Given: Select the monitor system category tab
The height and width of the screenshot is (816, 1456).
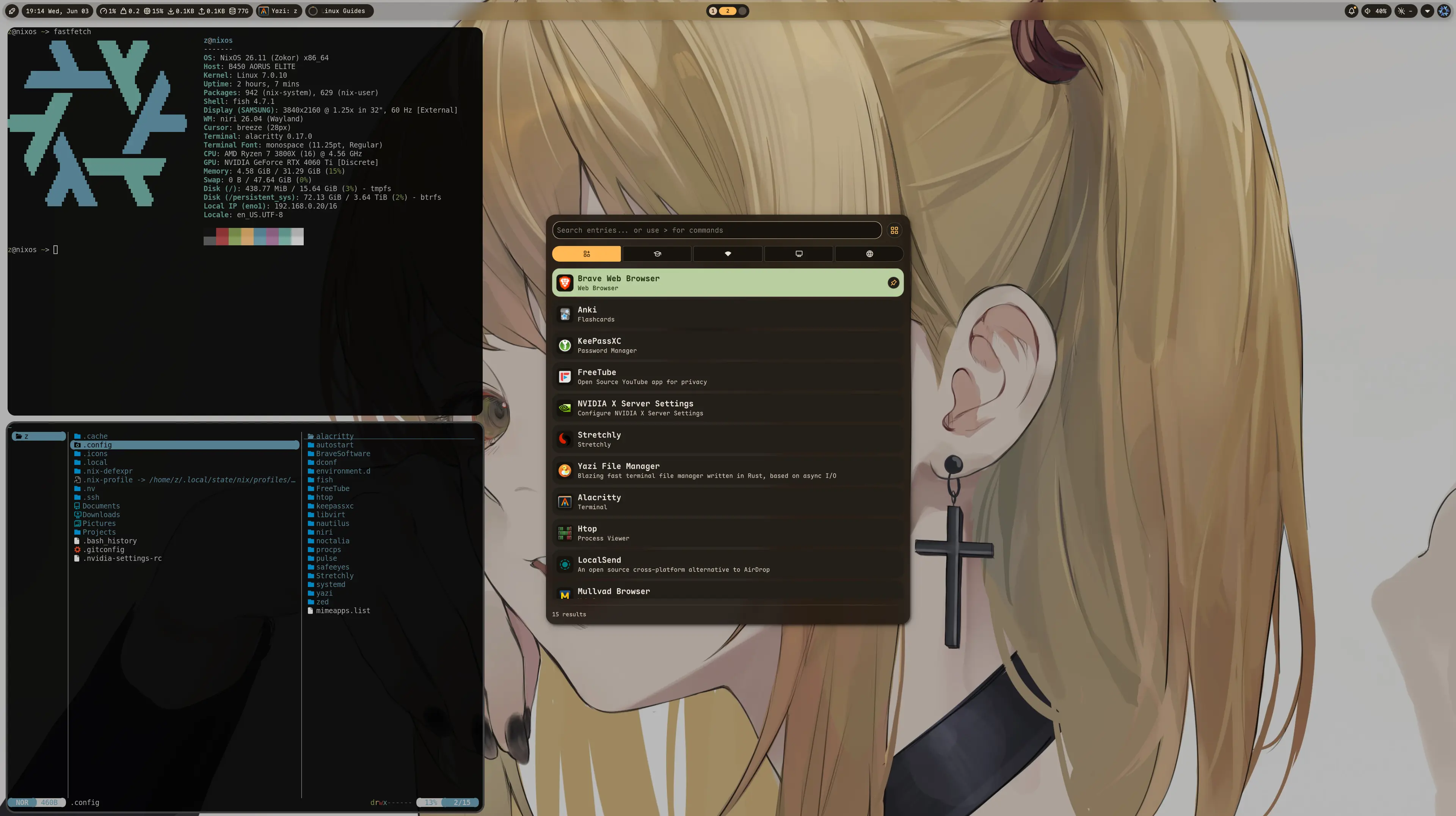Looking at the screenshot, I should [x=799, y=254].
